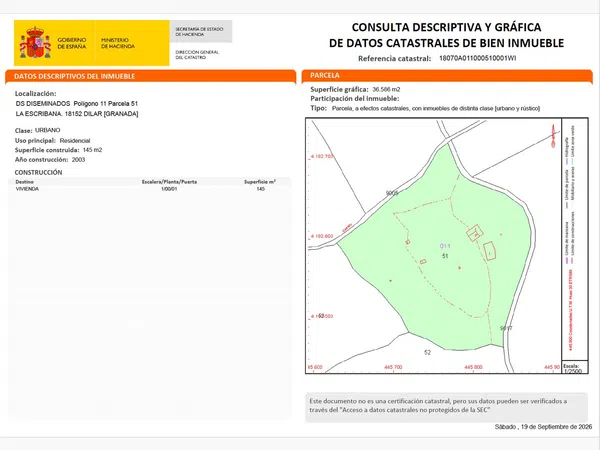Image resolution: width=600 pixels, height=450 pixels.
Task: Click the rectangular building outline below the tilted one
Action: 490,251
